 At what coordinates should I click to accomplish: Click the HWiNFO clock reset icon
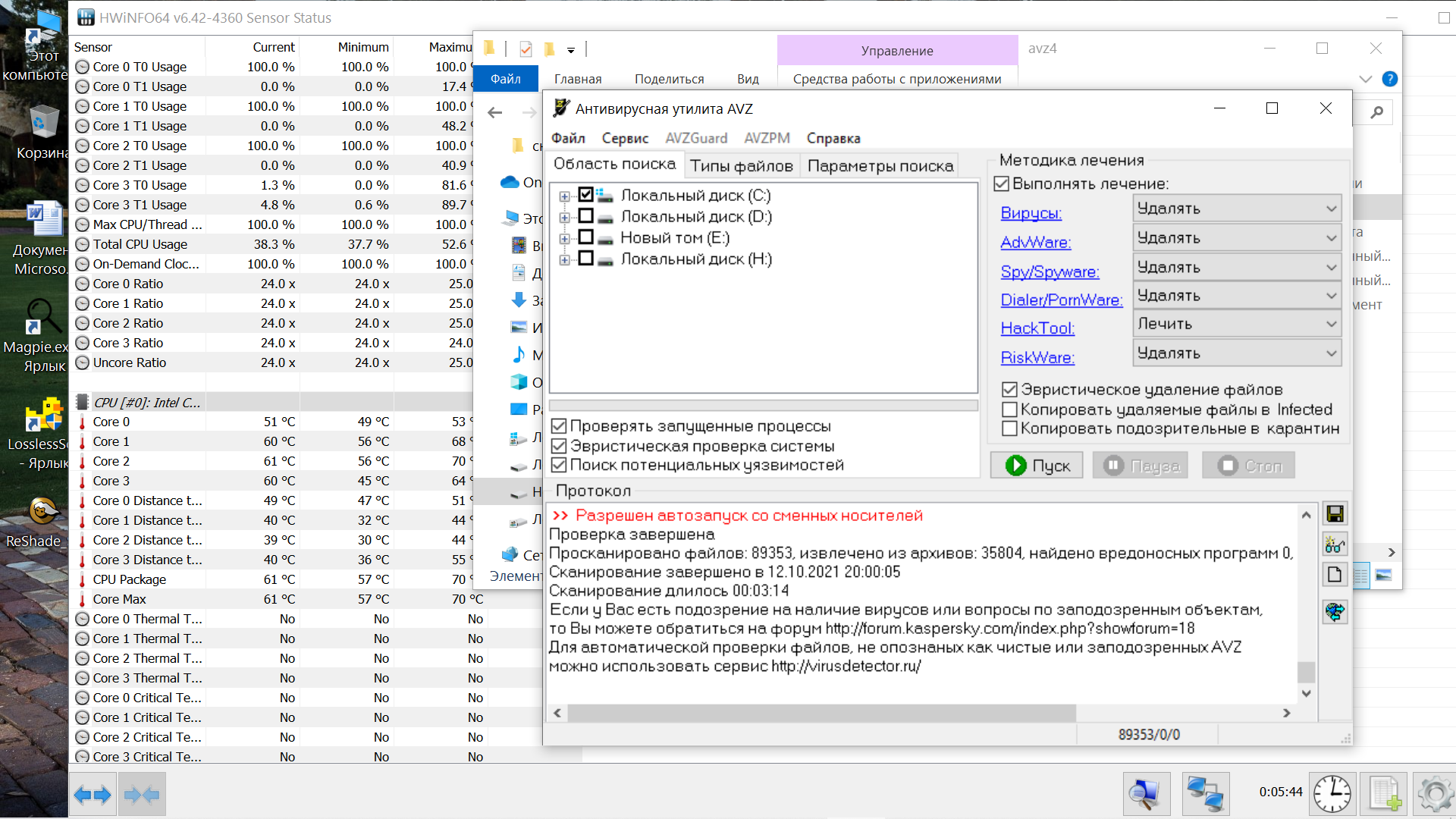[x=1332, y=794]
